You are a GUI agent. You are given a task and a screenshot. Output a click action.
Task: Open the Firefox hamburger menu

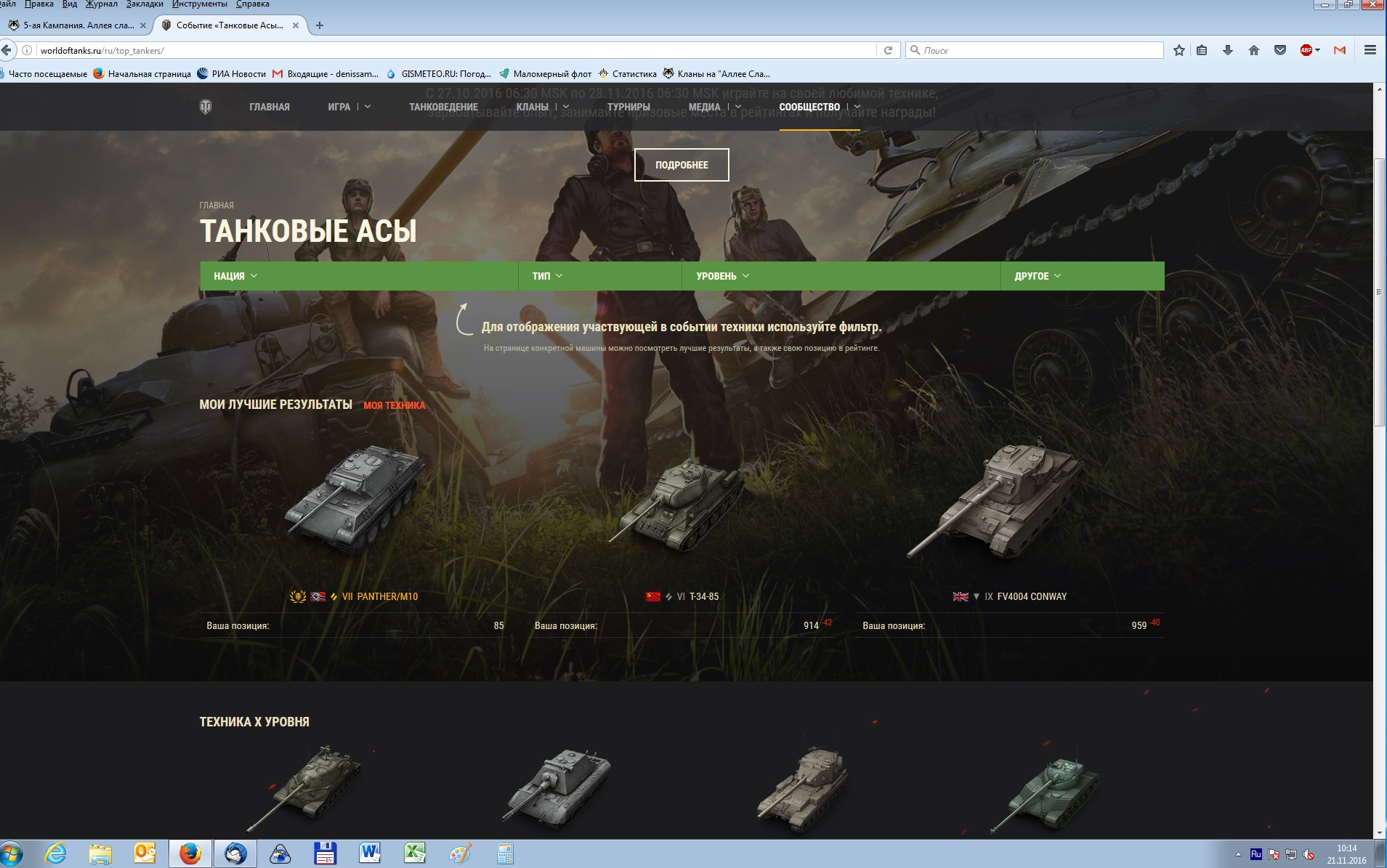pos(1370,50)
